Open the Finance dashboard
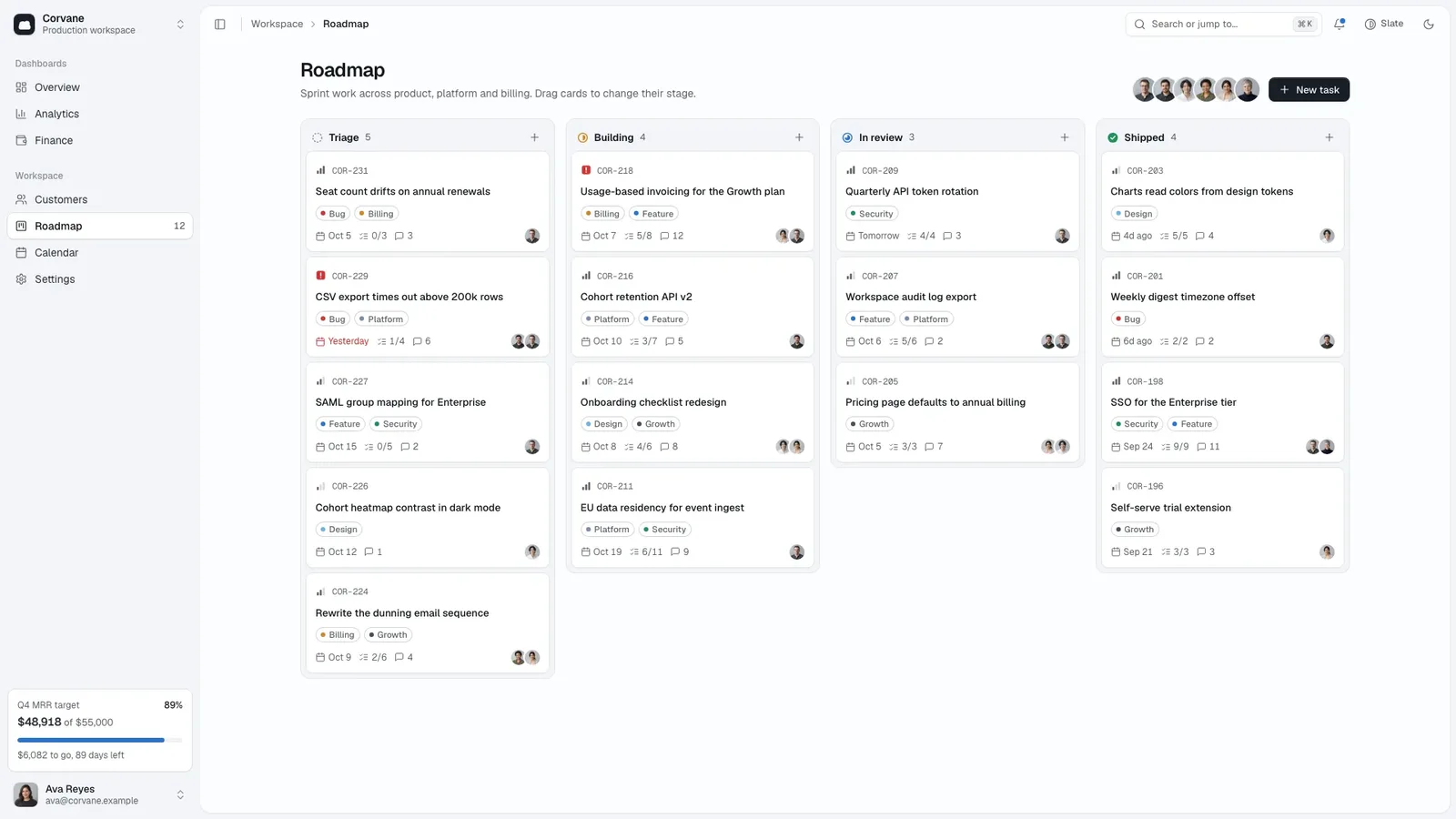1456x819 pixels. [100, 140]
